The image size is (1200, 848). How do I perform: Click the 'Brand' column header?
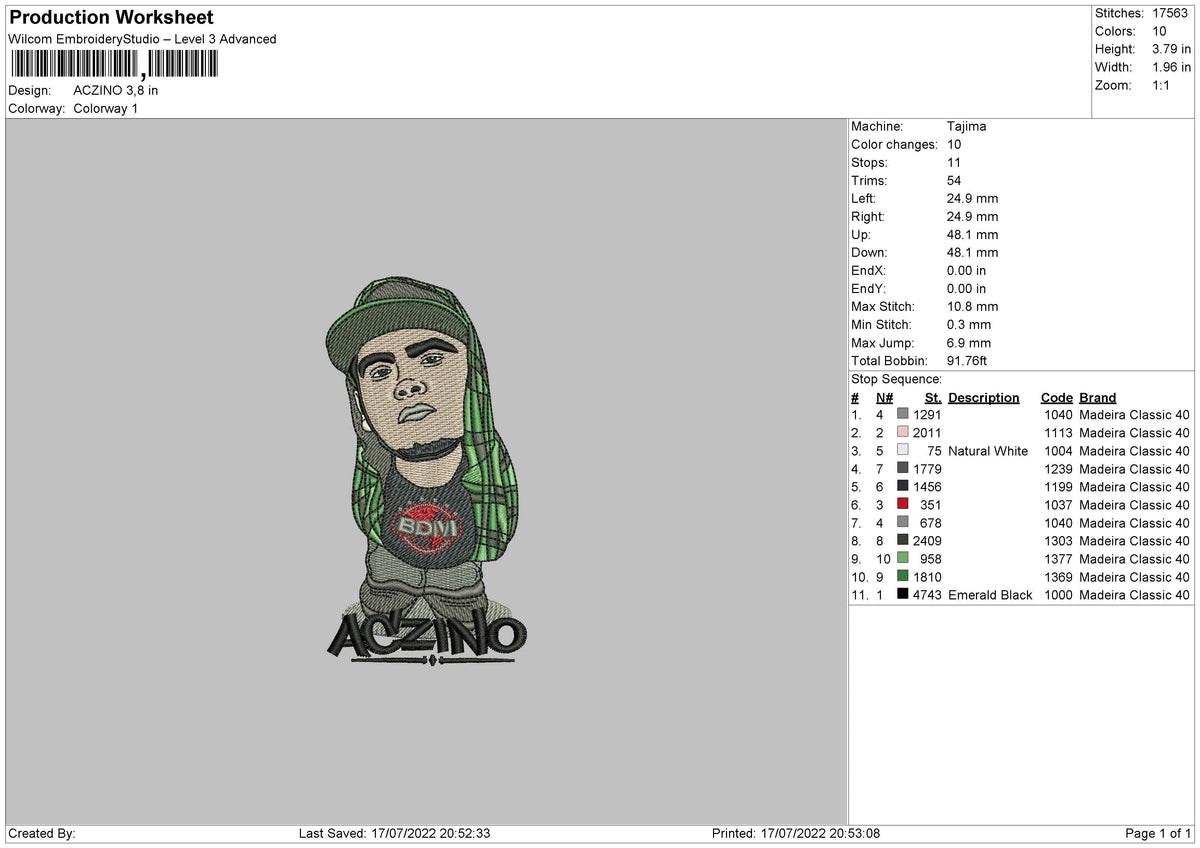coord(1097,397)
